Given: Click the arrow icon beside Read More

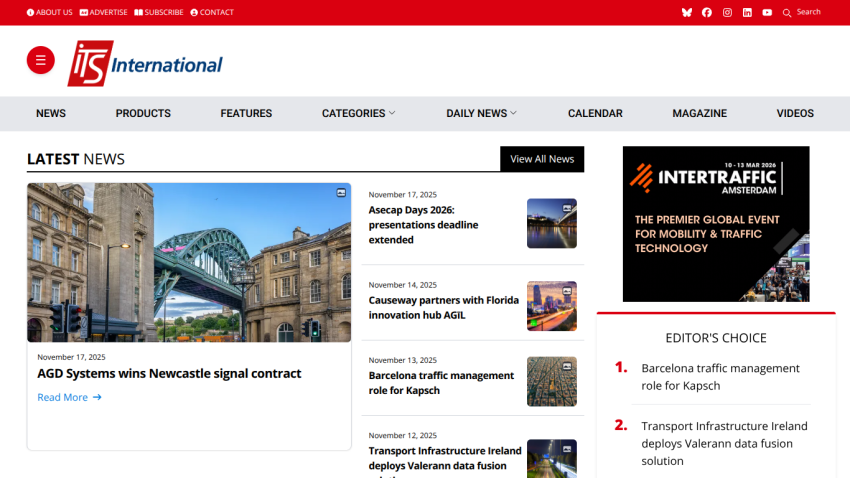Looking at the screenshot, I should tap(97, 397).
